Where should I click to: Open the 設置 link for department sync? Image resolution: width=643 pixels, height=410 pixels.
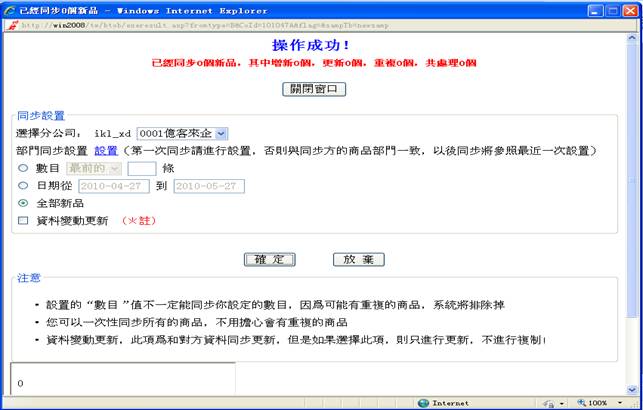pyautogui.click(x=105, y=151)
